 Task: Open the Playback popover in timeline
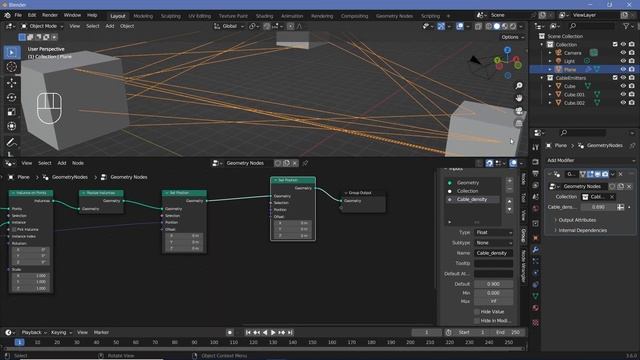34,333
